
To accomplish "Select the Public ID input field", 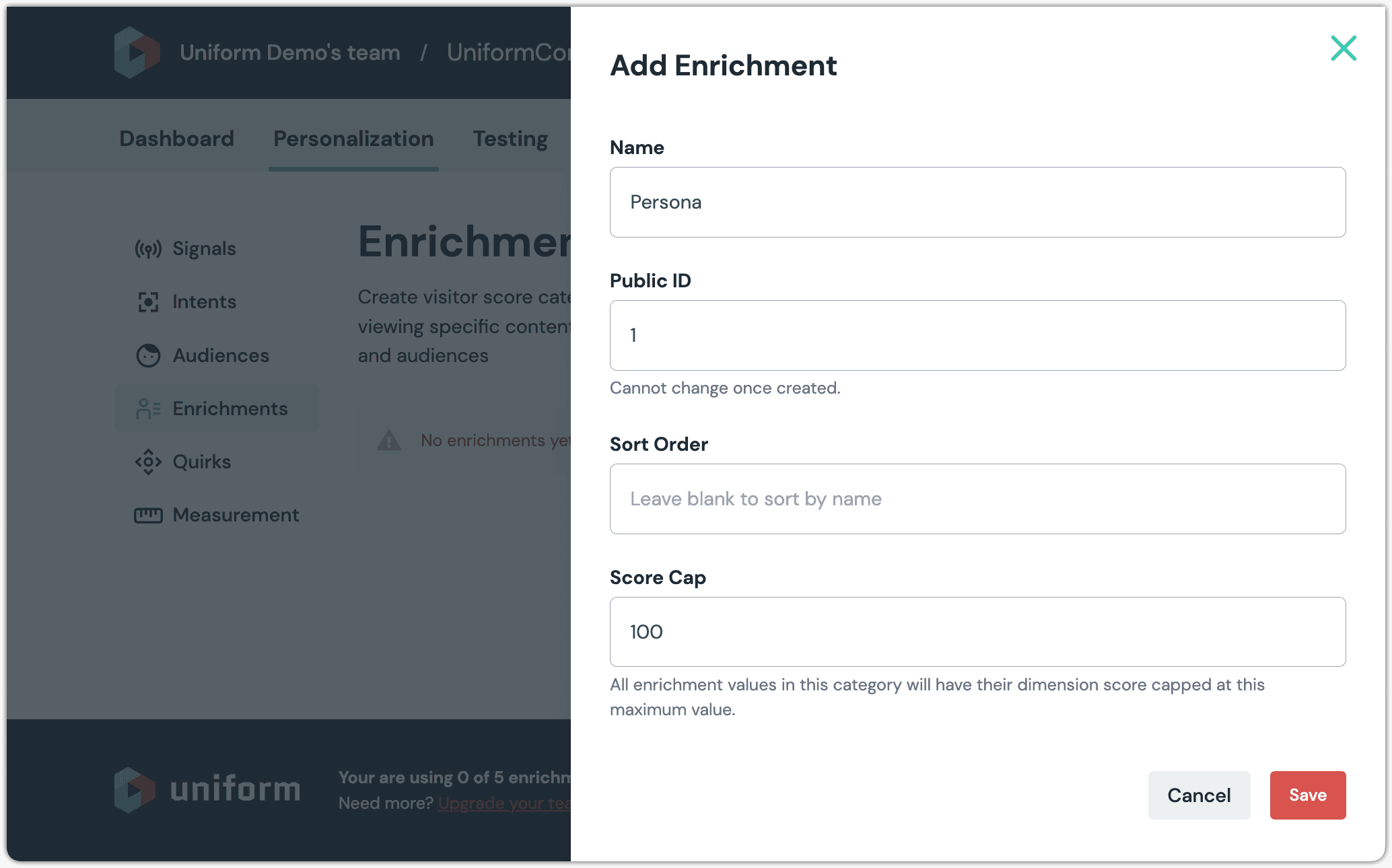I will click(x=976, y=335).
